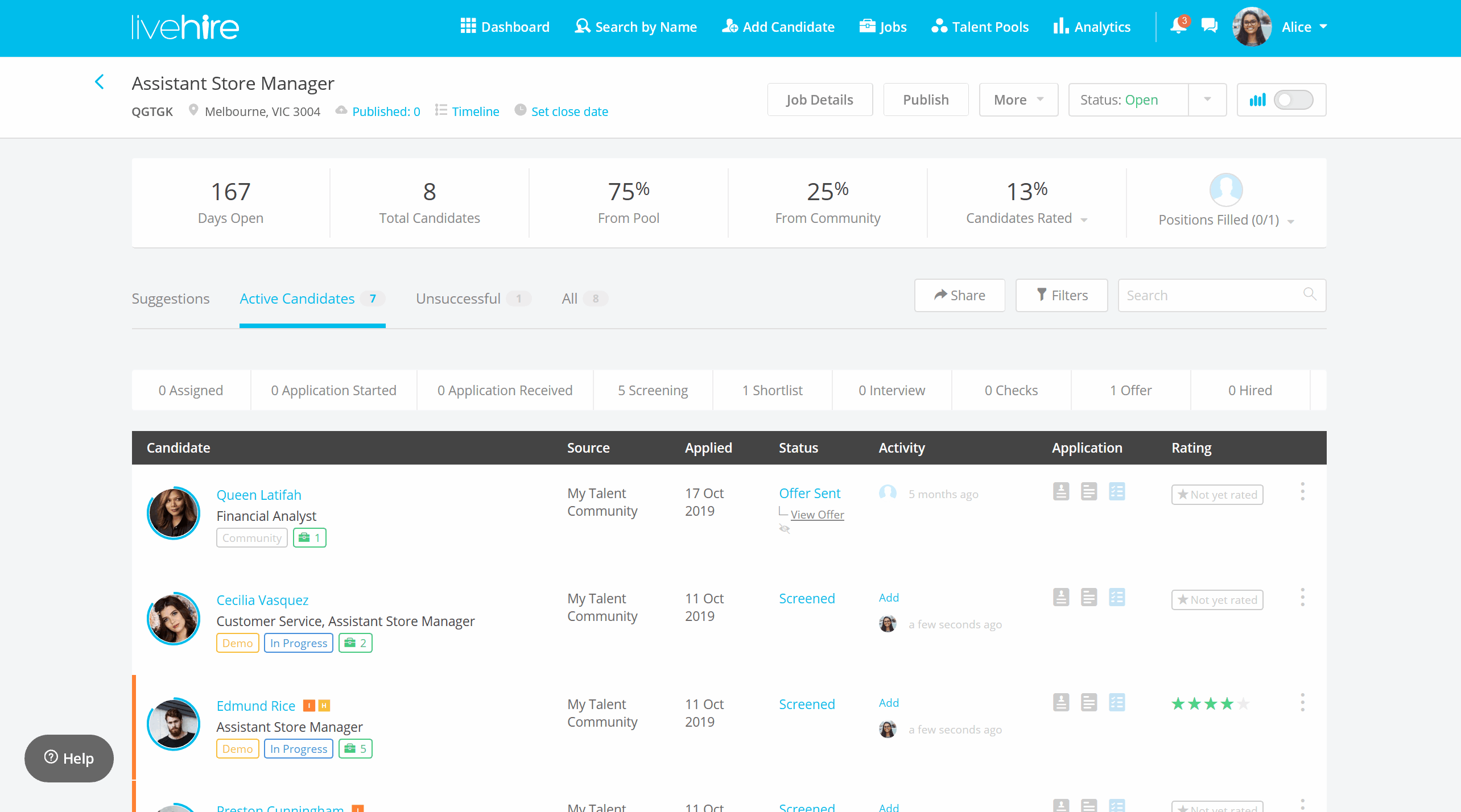Screen dimensions: 1461x812
Task: Open the Filters button
Action: point(1062,295)
